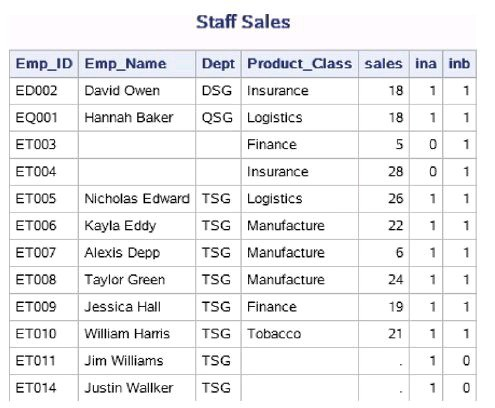495x408 pixels.
Task: Click the Tobacco product class cell
Action: [300, 334]
